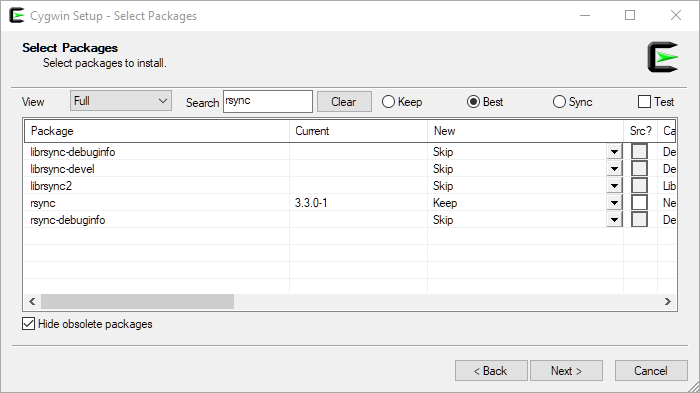This screenshot has width=700, height=393.
Task: Open version dropdown for librsync-devel
Action: pyautogui.click(x=614, y=169)
